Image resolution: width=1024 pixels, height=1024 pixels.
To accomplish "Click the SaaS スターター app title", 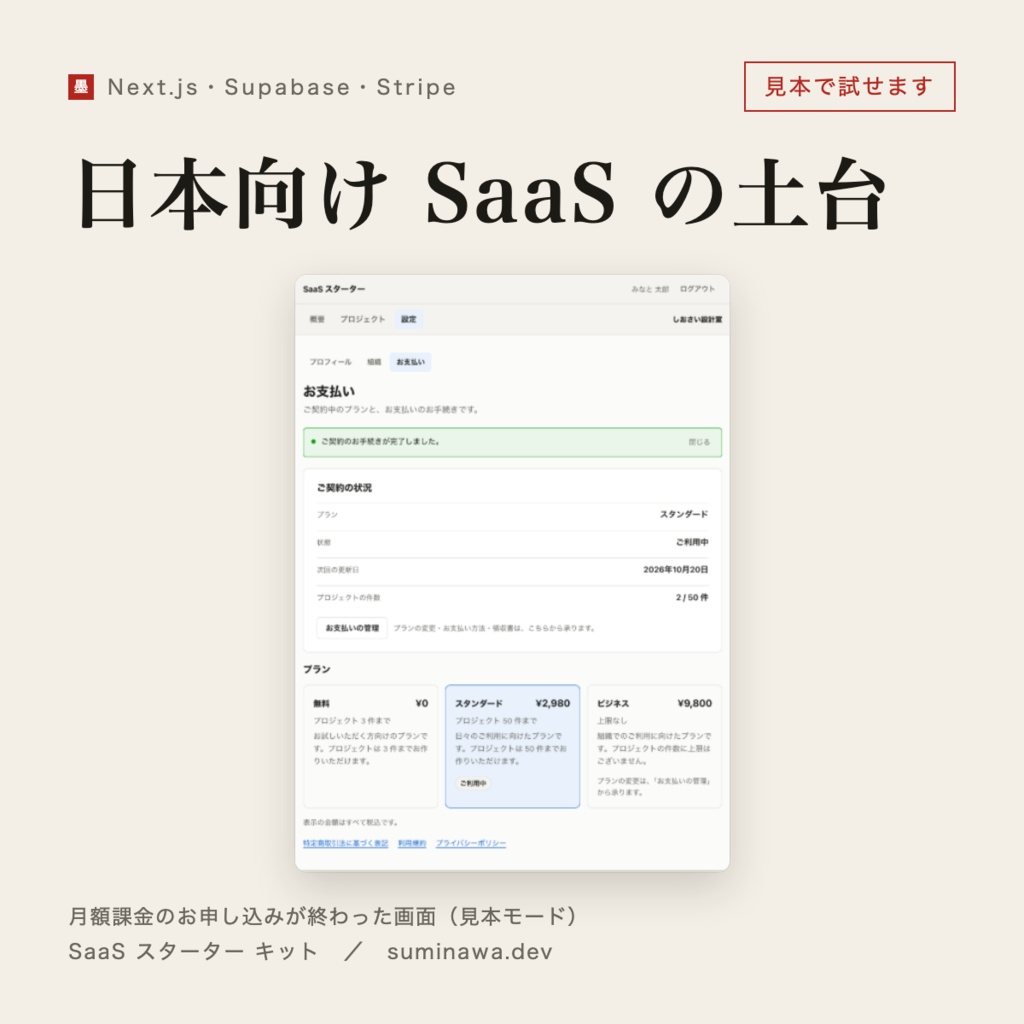I will click(334, 289).
